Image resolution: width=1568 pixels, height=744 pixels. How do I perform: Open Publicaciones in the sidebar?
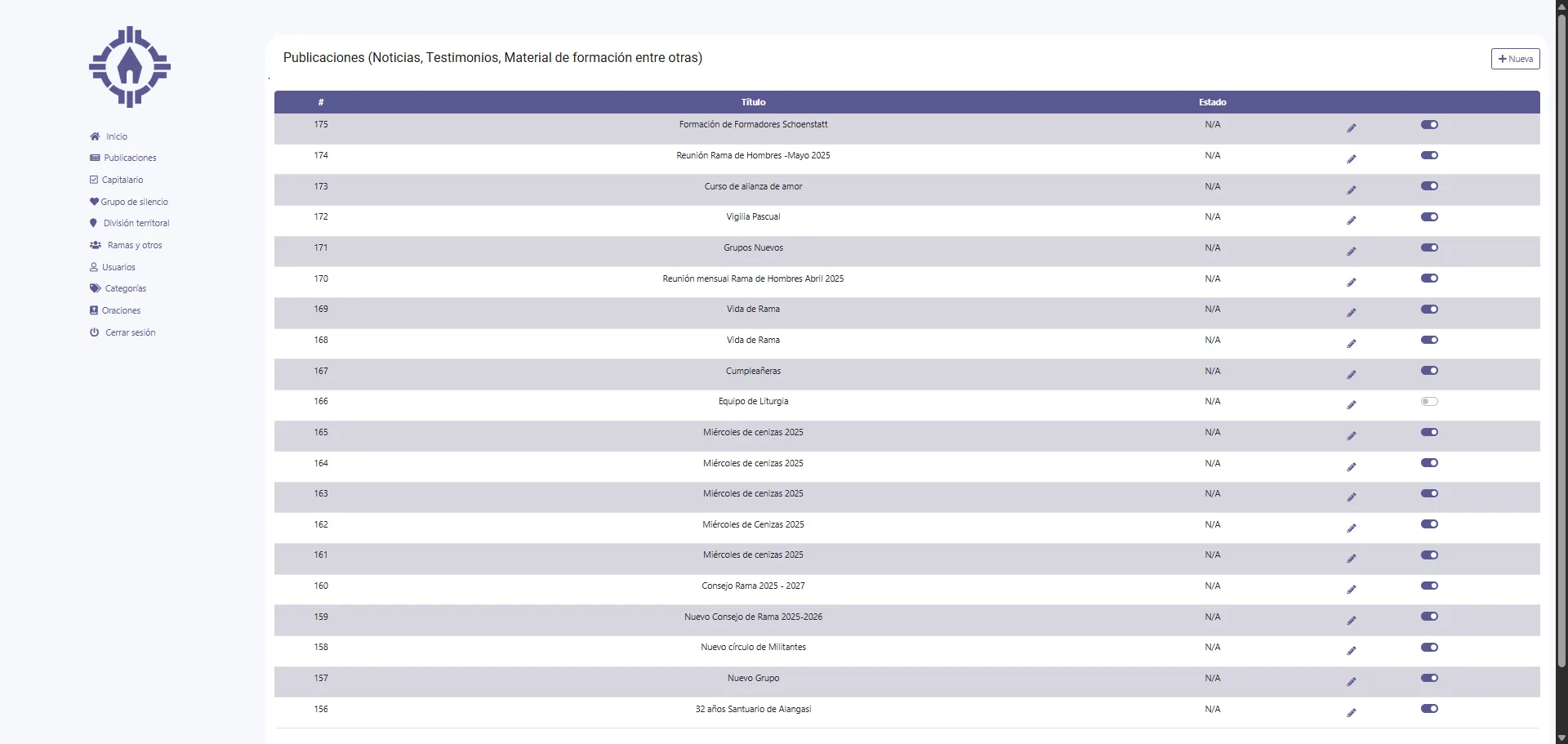pos(130,158)
